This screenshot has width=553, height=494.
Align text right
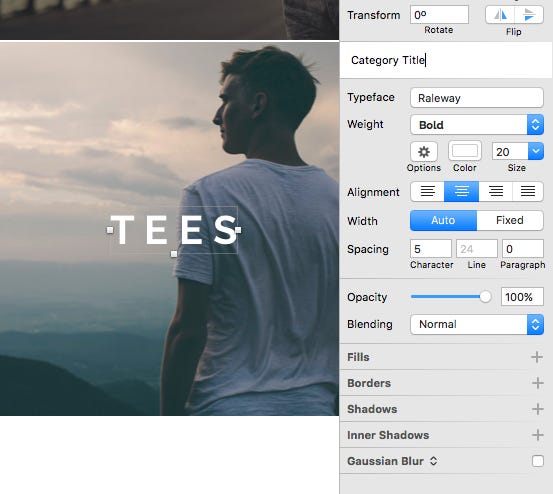(496, 191)
